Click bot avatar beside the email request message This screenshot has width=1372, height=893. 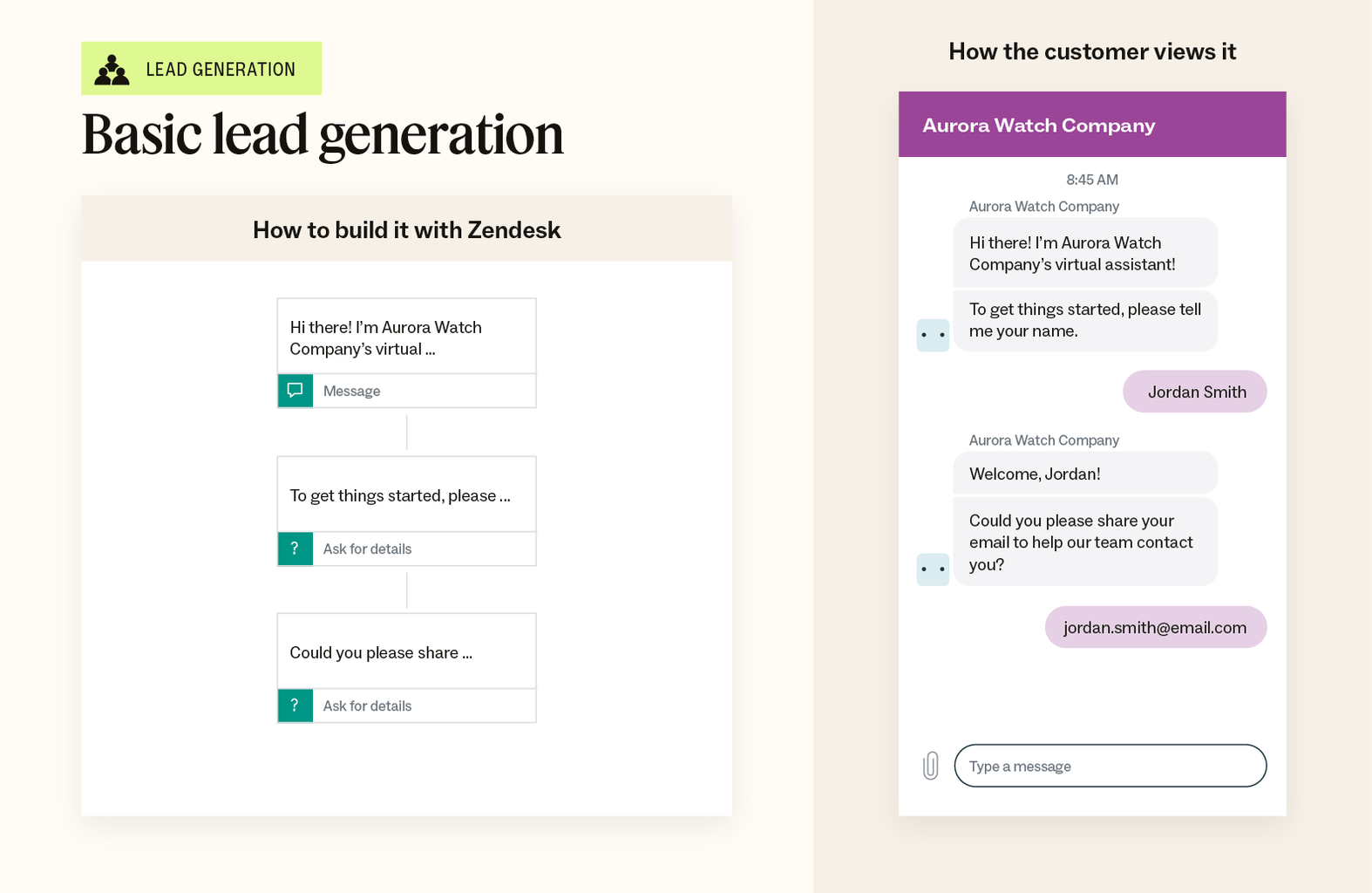point(933,569)
